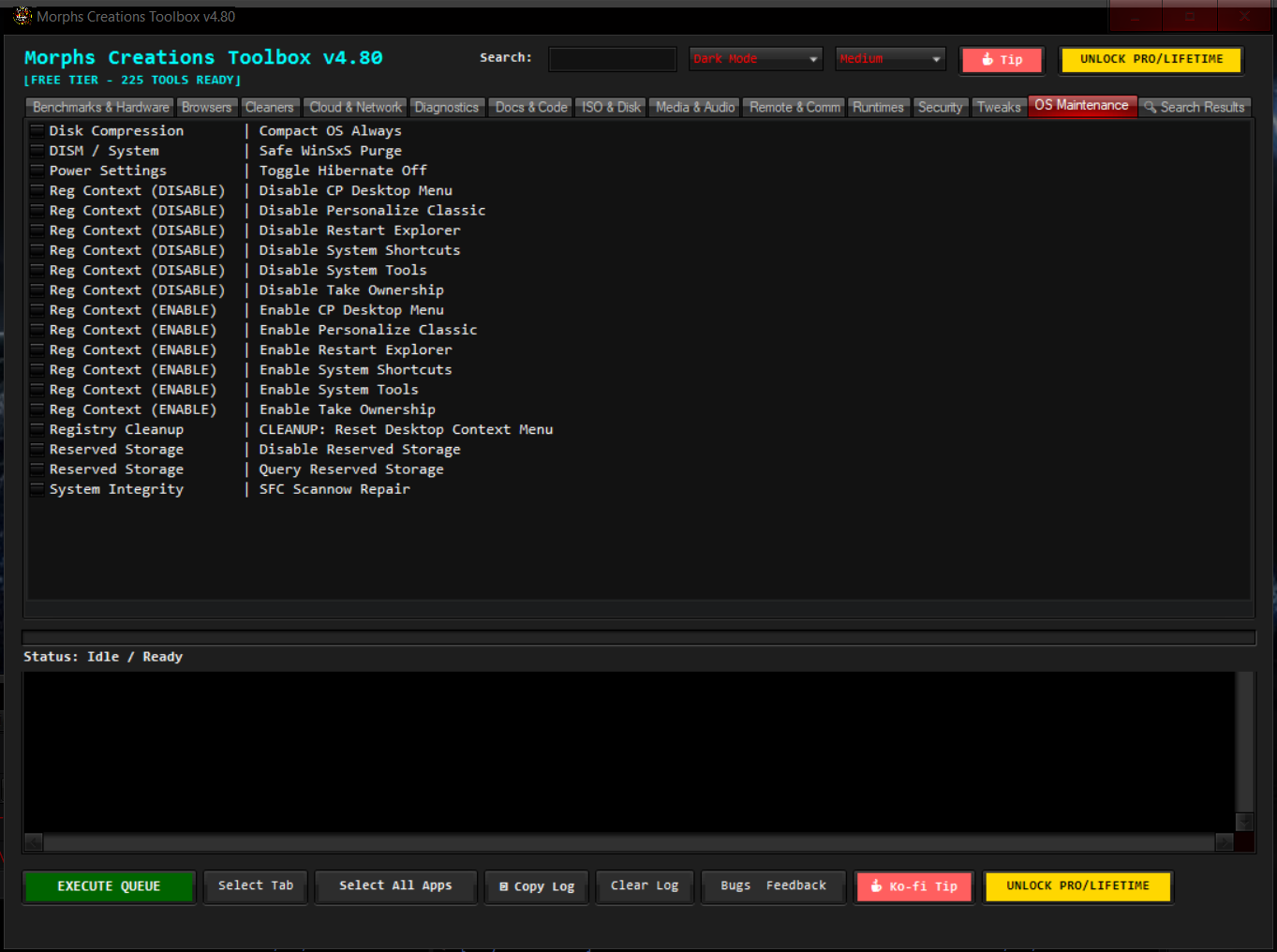Show the Search Results tab

[x=1195, y=108]
